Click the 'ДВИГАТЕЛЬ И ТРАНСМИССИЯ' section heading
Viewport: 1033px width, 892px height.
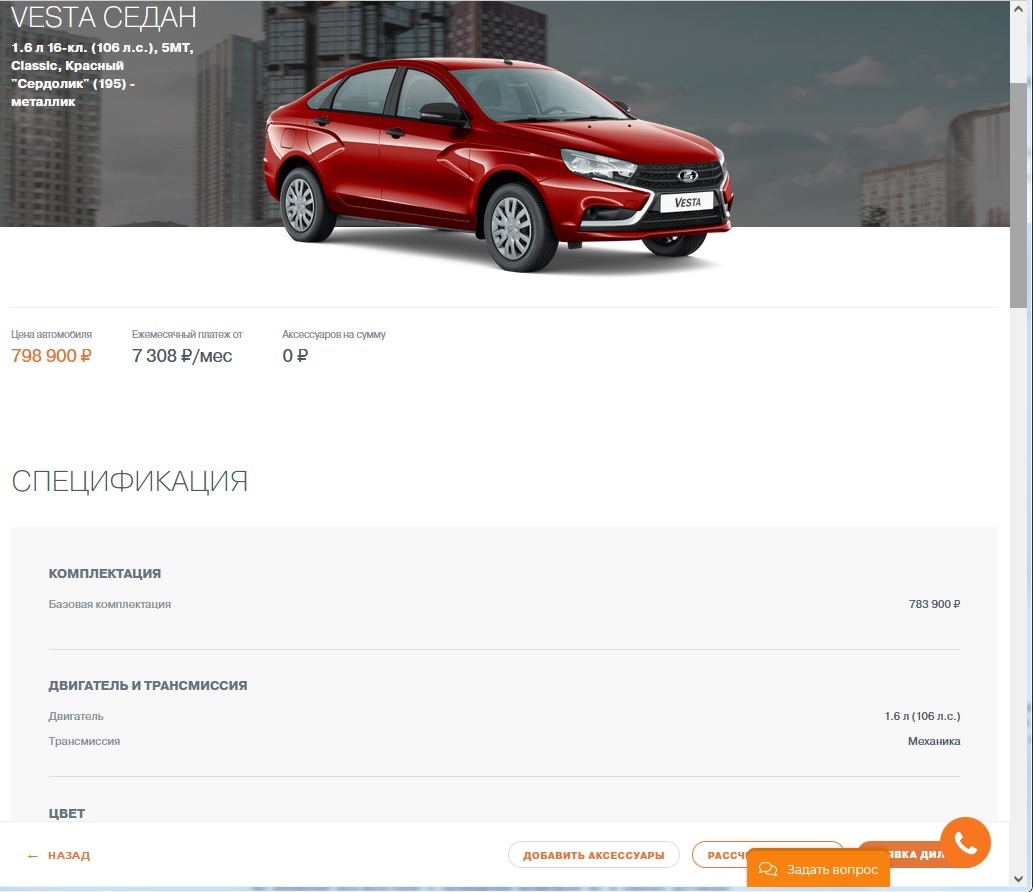pyautogui.click(x=148, y=686)
